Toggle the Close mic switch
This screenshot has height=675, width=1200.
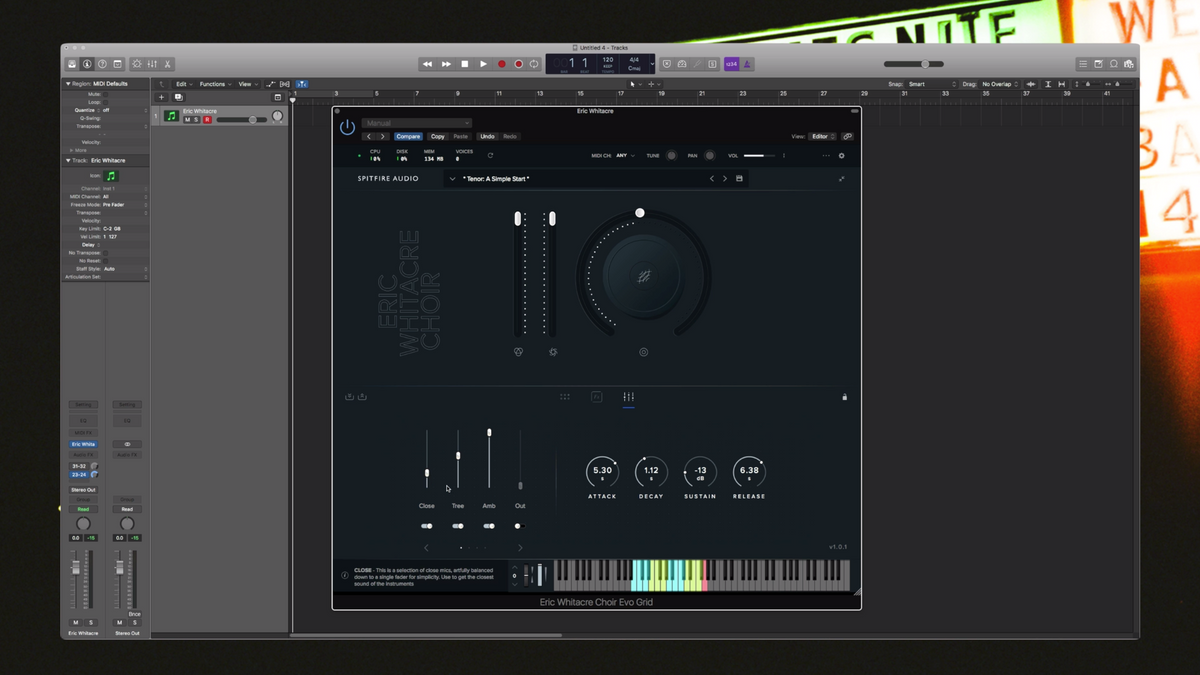(427, 526)
